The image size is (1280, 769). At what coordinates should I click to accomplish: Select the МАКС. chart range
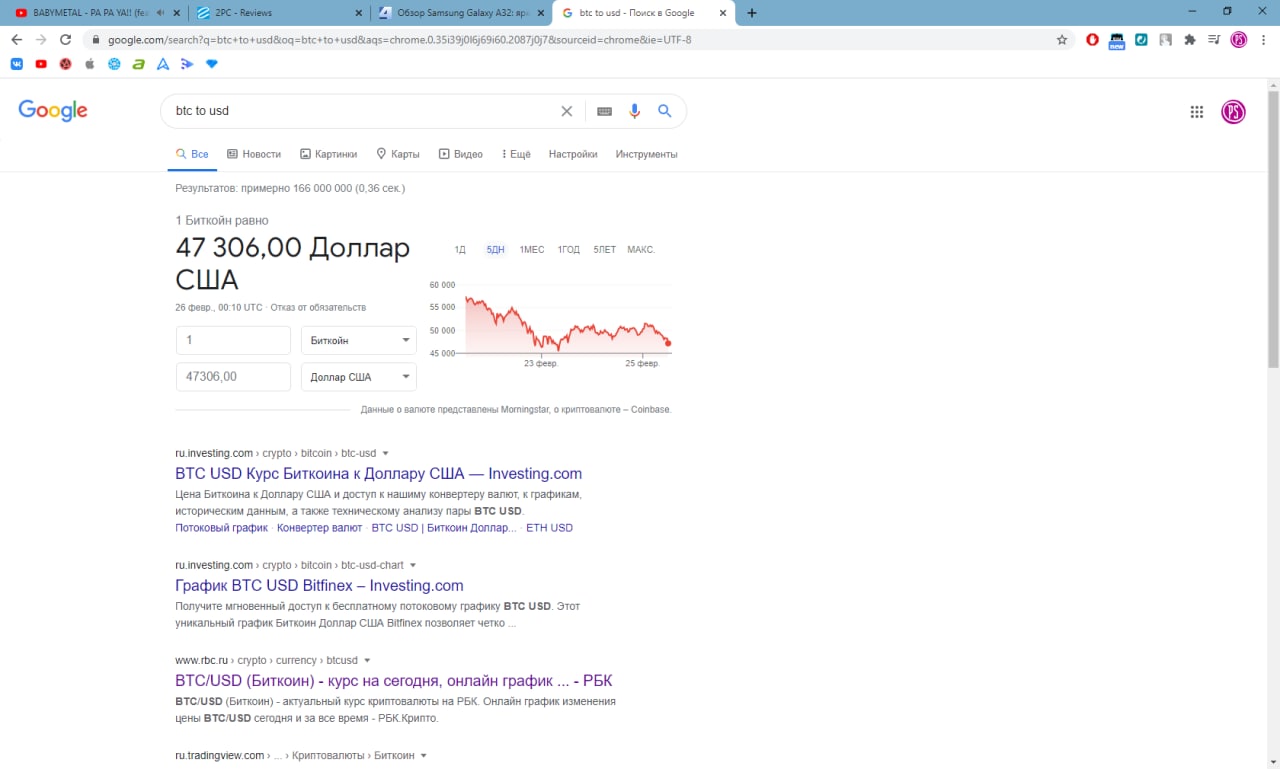641,250
